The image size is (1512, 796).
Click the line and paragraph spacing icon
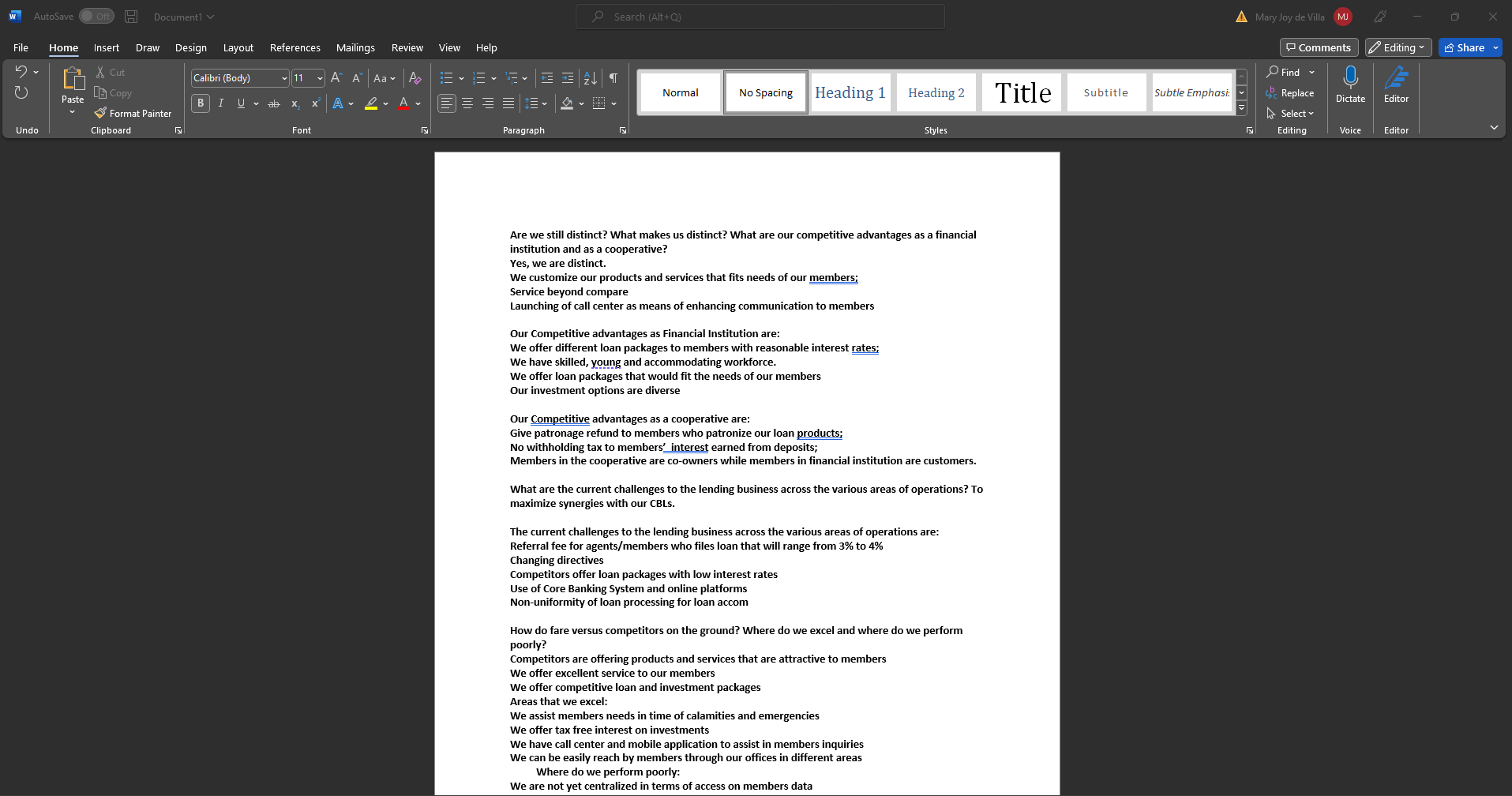click(x=532, y=103)
